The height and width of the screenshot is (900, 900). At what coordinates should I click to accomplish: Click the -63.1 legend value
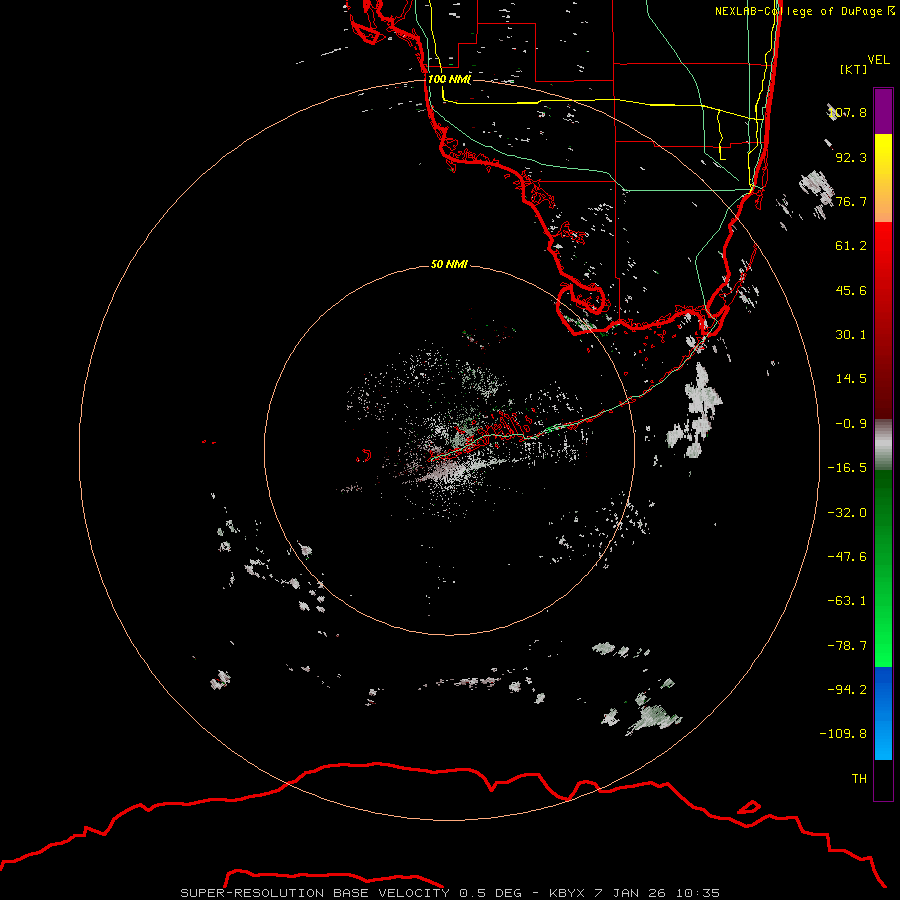pos(847,601)
